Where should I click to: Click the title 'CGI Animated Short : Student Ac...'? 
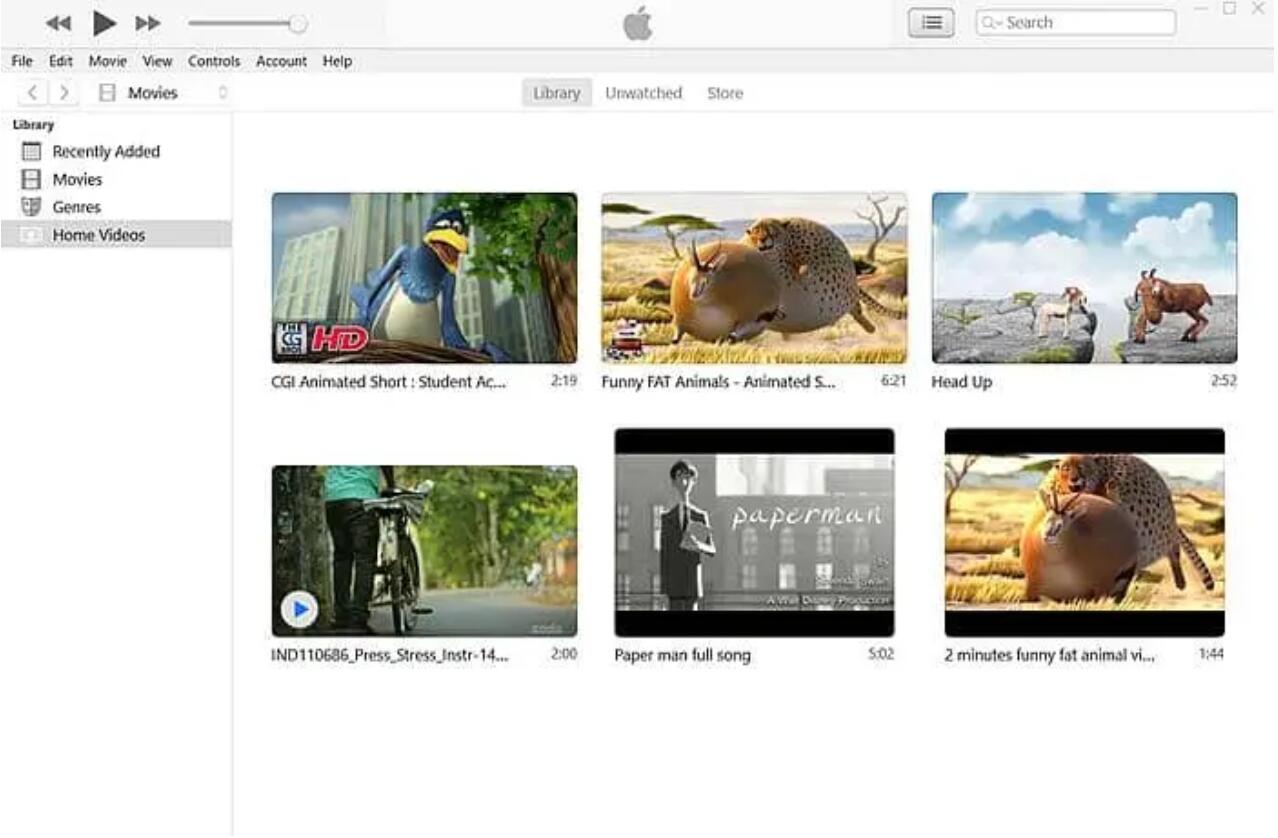(x=389, y=382)
